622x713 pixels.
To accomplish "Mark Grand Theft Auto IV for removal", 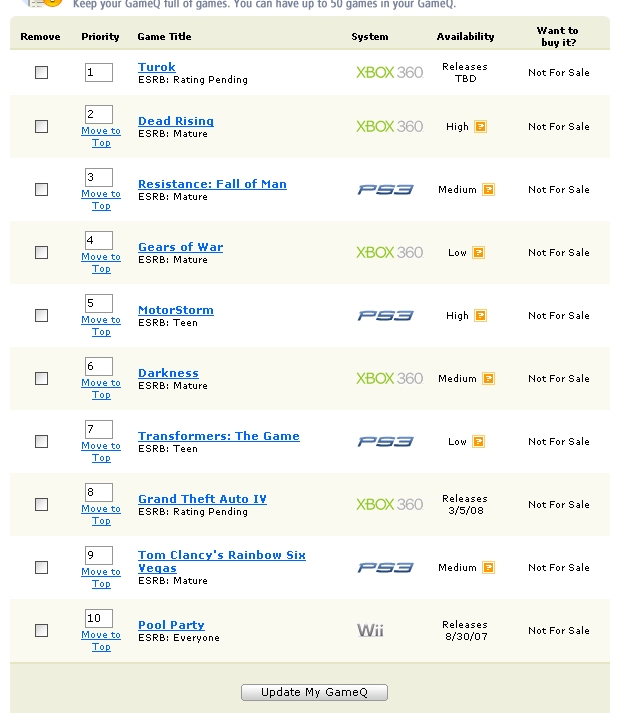I will pos(41,505).
